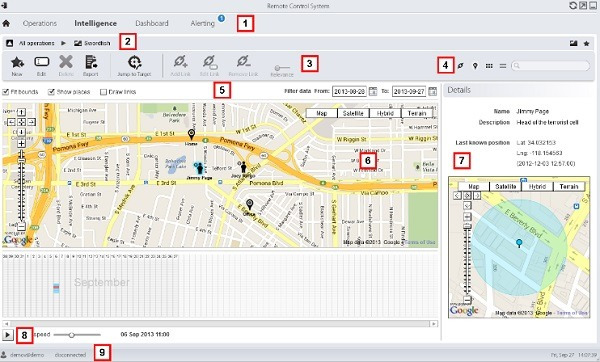The height and width of the screenshot is (362, 600).
Task: Toggle the Show places checkbox
Action: click(52, 92)
